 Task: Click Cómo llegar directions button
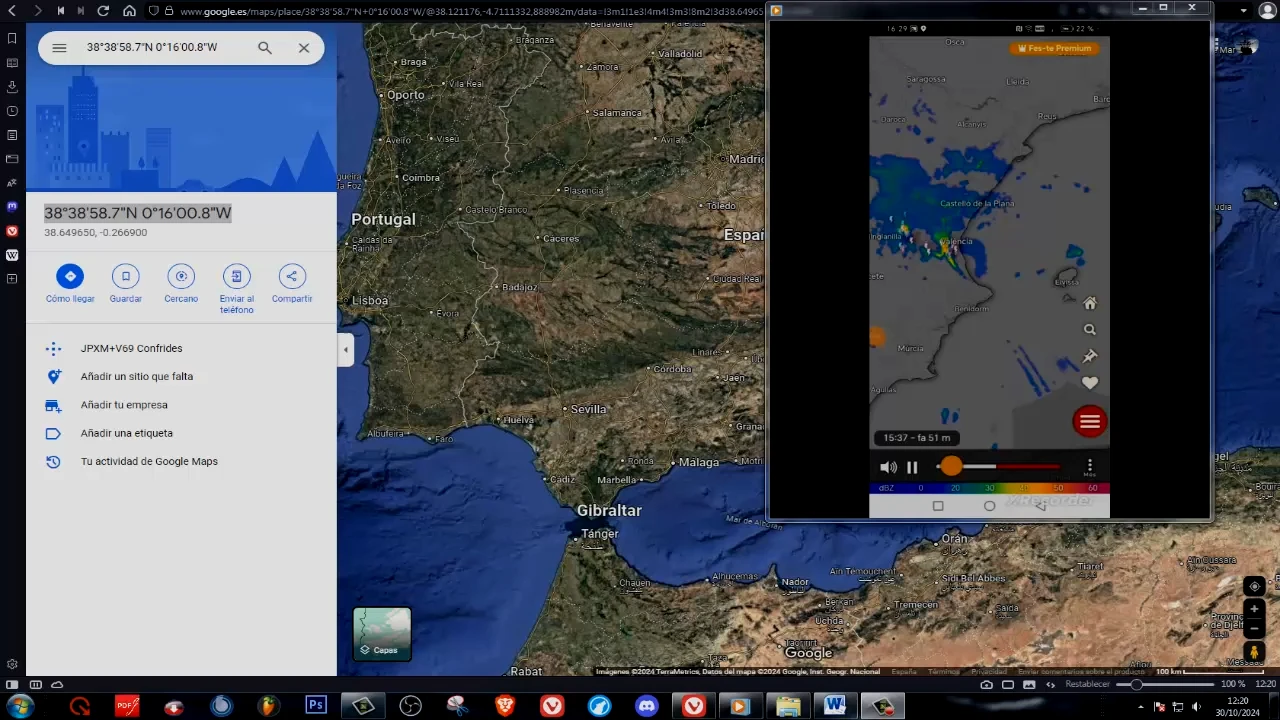pyautogui.click(x=70, y=283)
